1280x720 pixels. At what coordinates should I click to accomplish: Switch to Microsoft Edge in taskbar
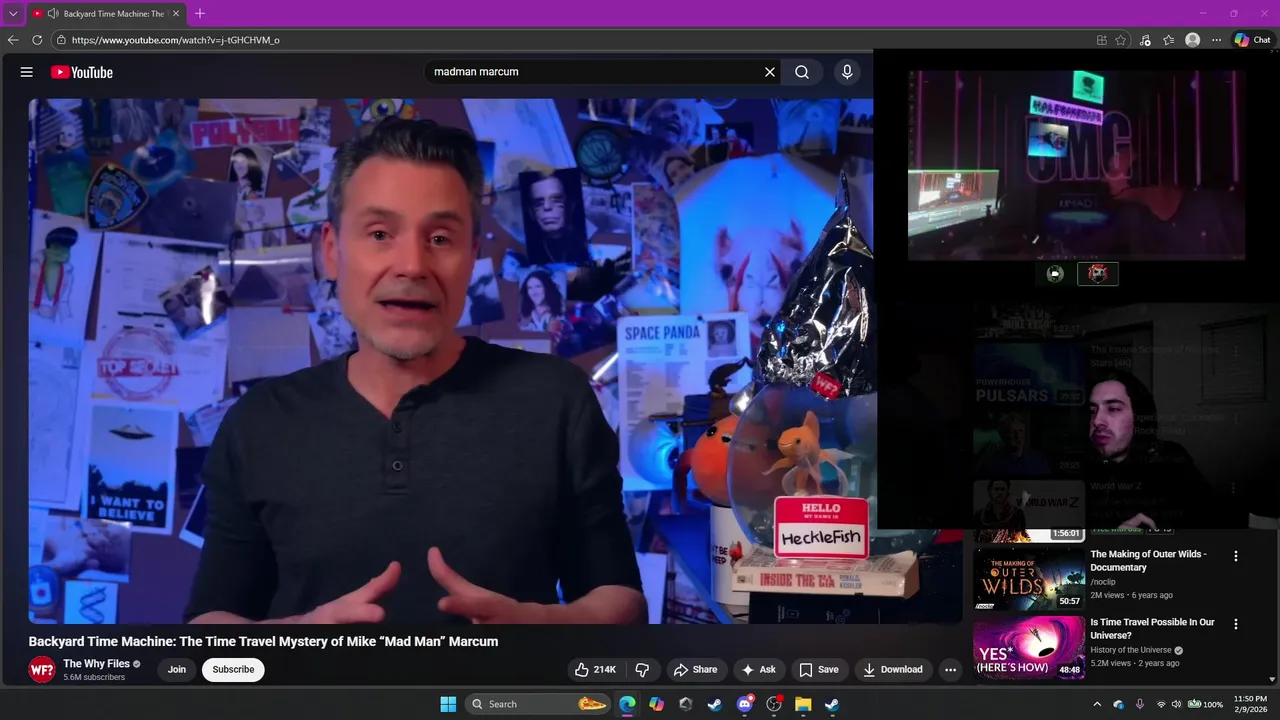click(627, 704)
